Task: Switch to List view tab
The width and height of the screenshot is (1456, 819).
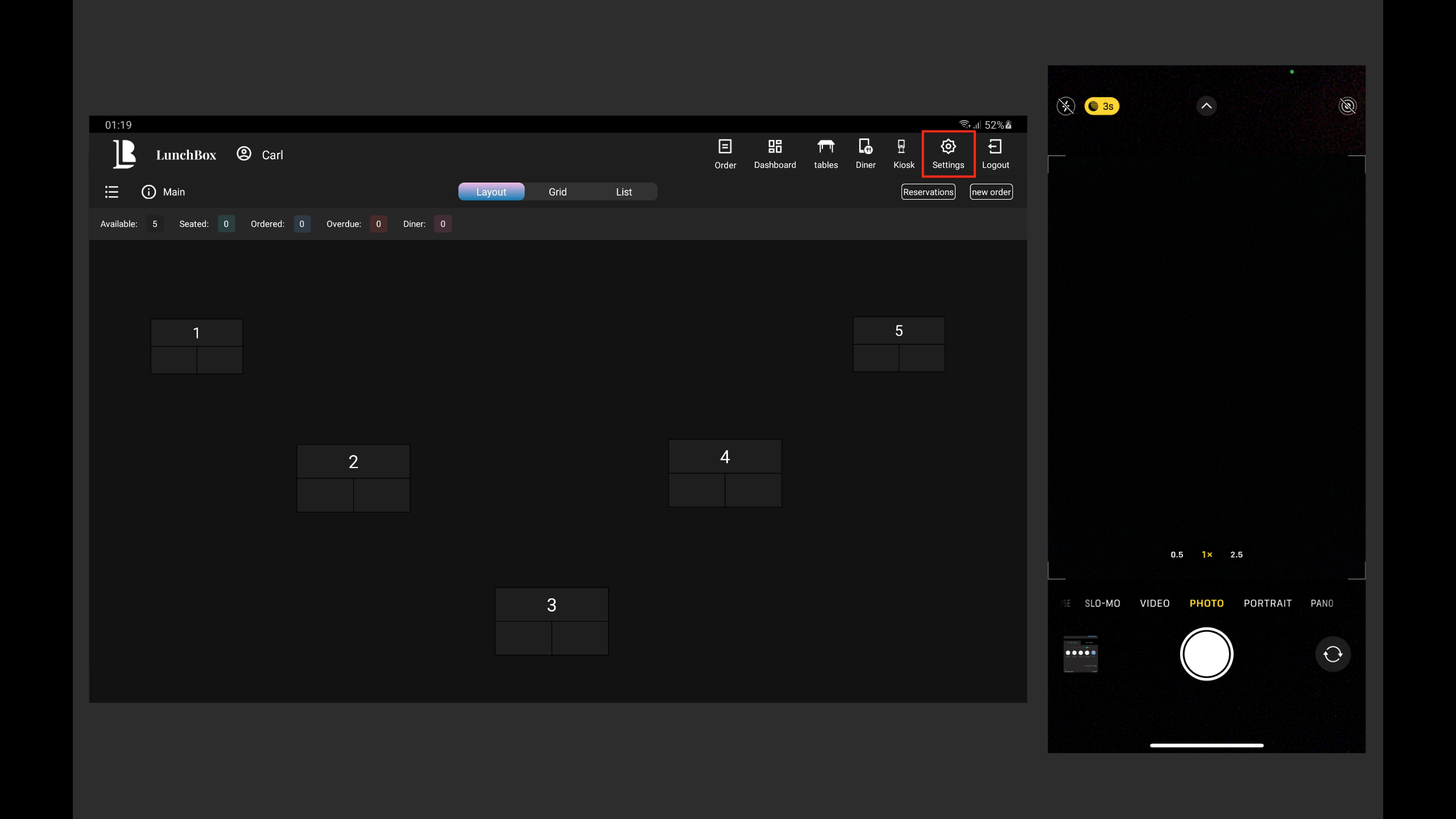Action: 624,192
